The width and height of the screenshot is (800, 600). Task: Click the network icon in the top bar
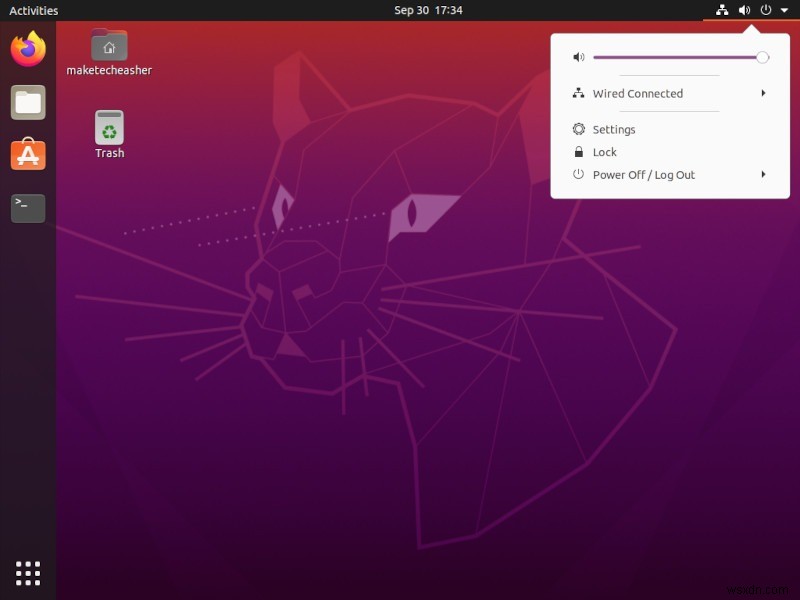[x=722, y=10]
